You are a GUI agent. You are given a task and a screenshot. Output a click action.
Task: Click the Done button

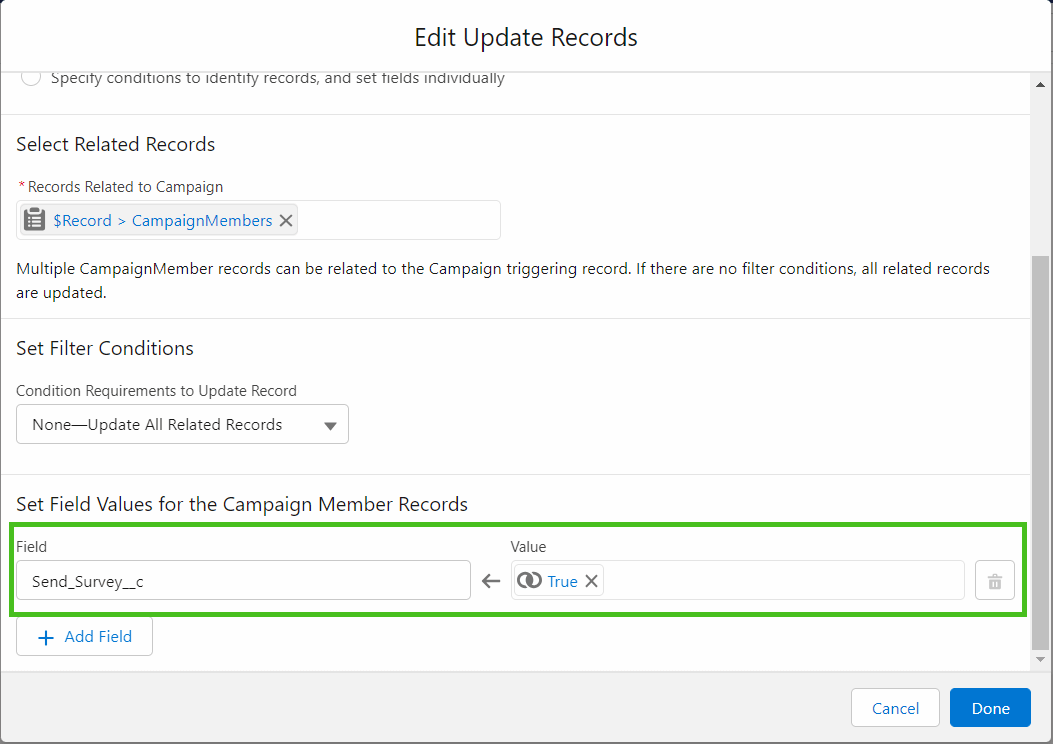[990, 707]
